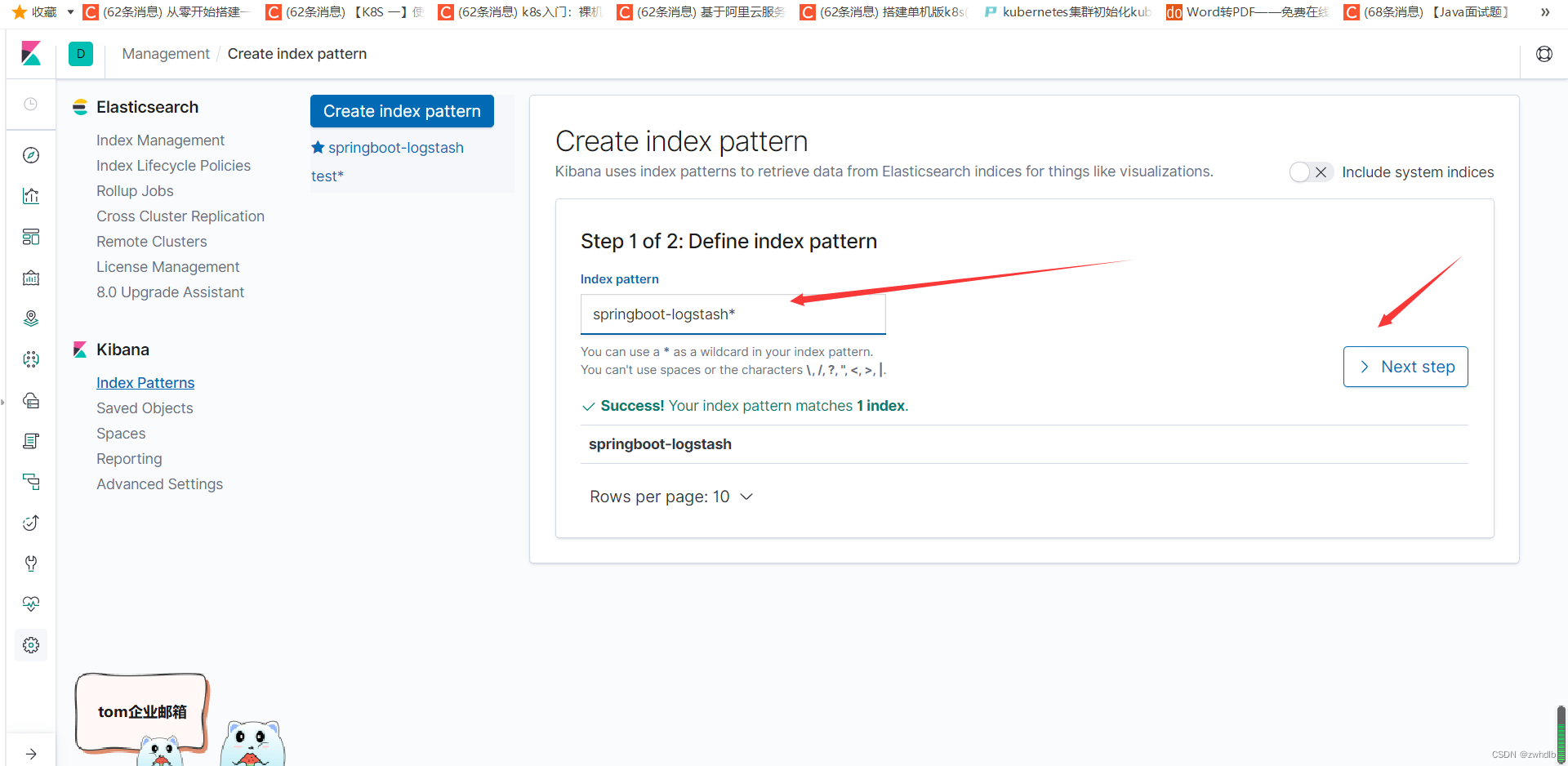
Task: Click the Kibana section heading
Action: [122, 350]
